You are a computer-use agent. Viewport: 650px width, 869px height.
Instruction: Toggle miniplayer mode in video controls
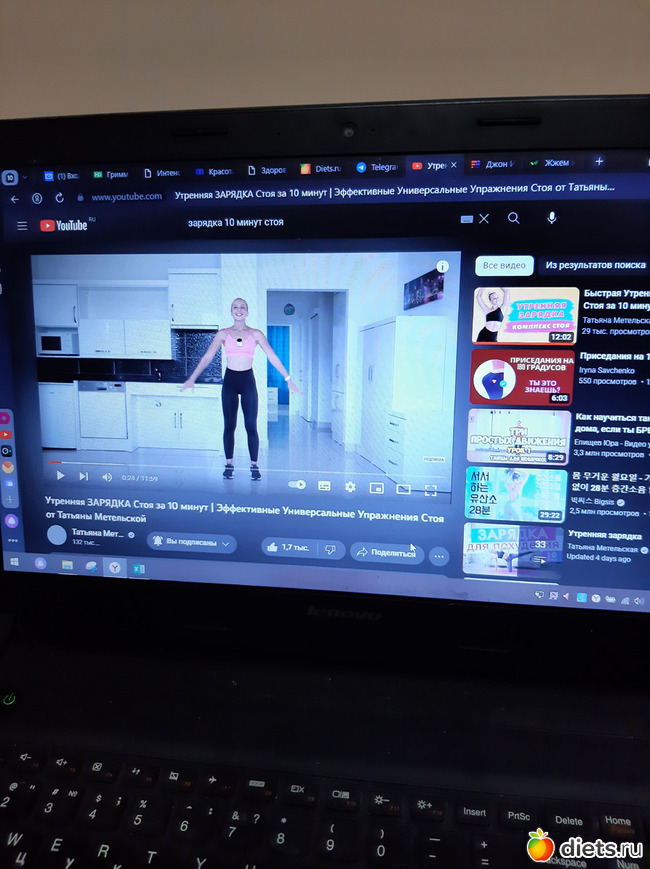377,488
